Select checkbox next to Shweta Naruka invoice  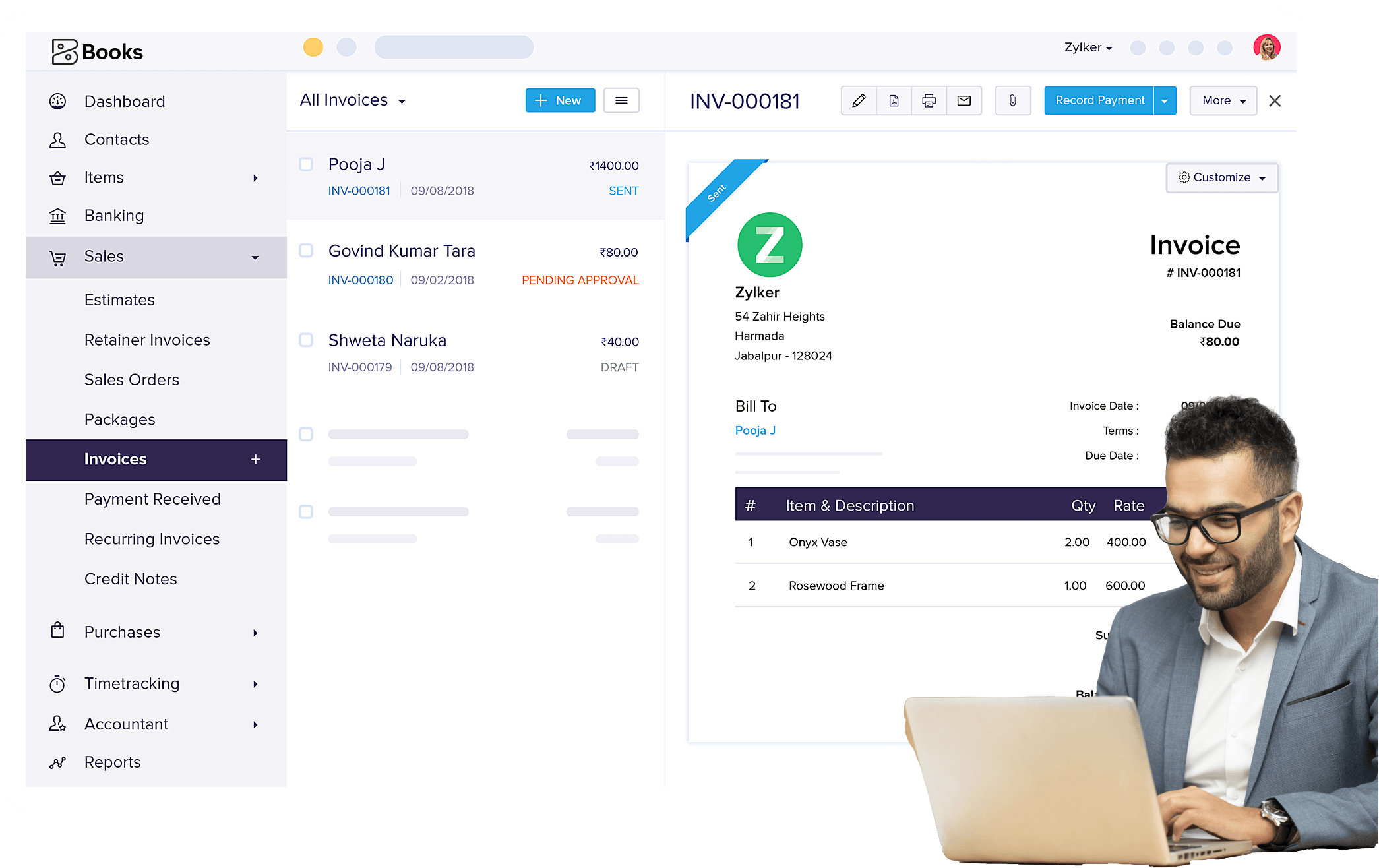(308, 340)
